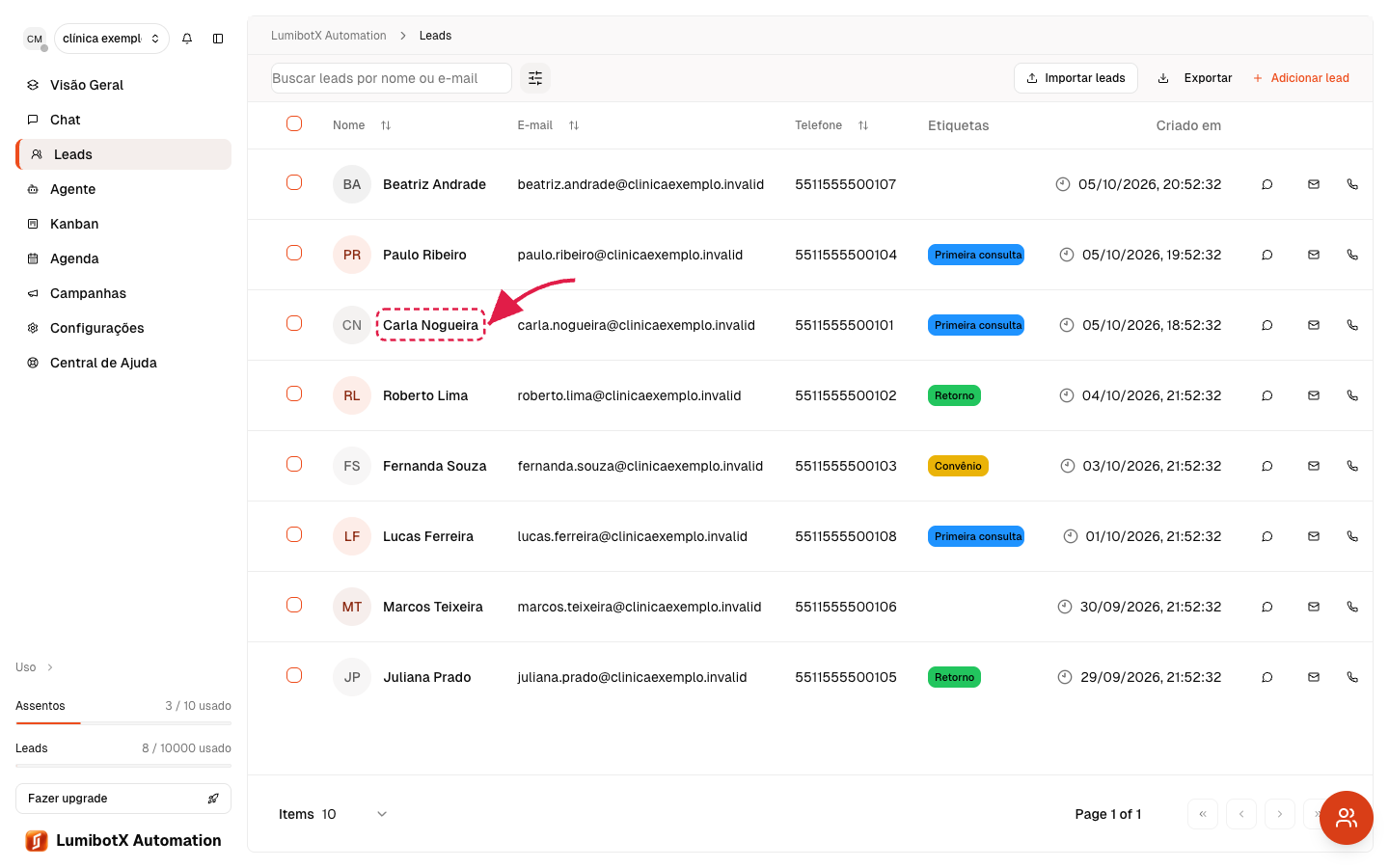Click Adicionar lead button
Viewport: 1389px width, 868px height.
[x=1300, y=78]
